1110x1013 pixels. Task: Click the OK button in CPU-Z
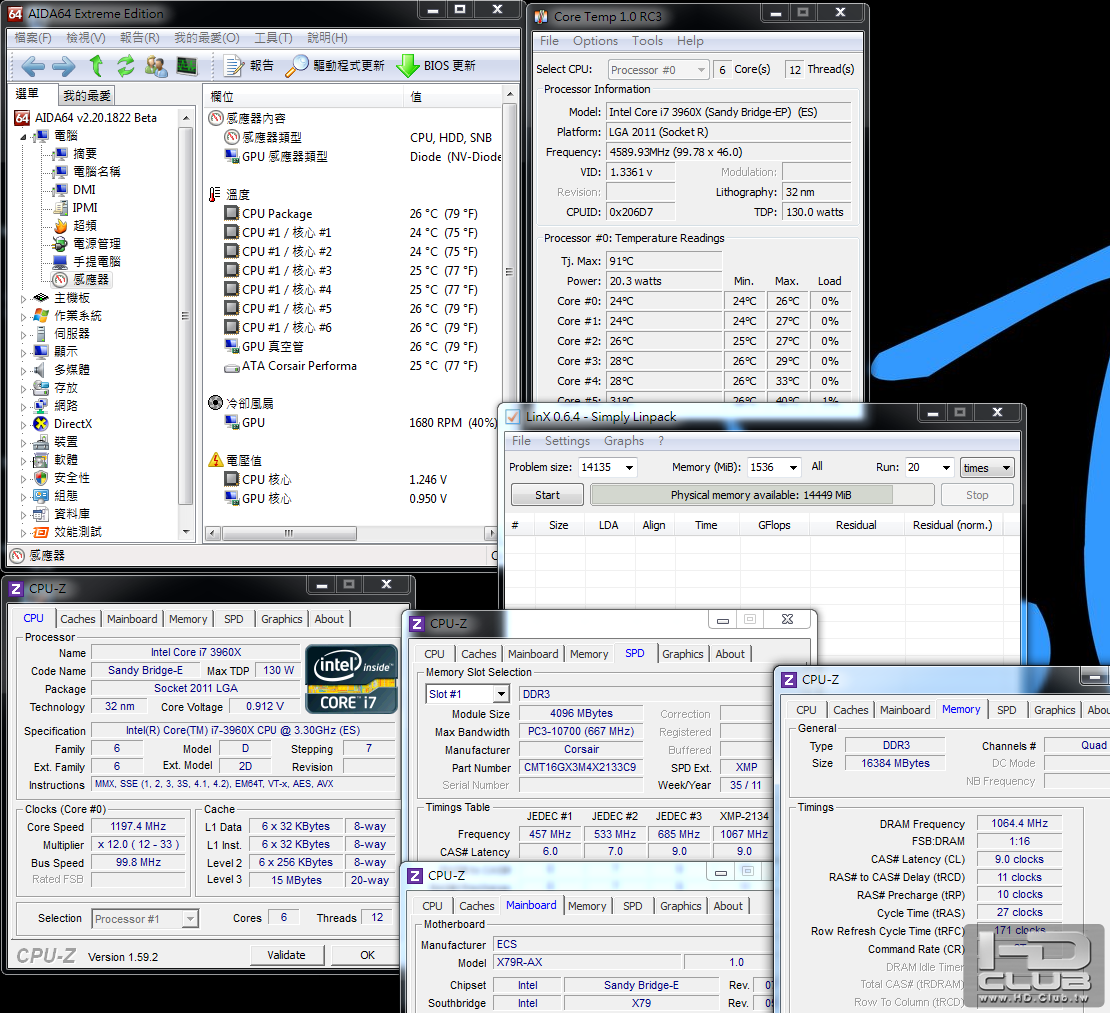tap(367, 955)
